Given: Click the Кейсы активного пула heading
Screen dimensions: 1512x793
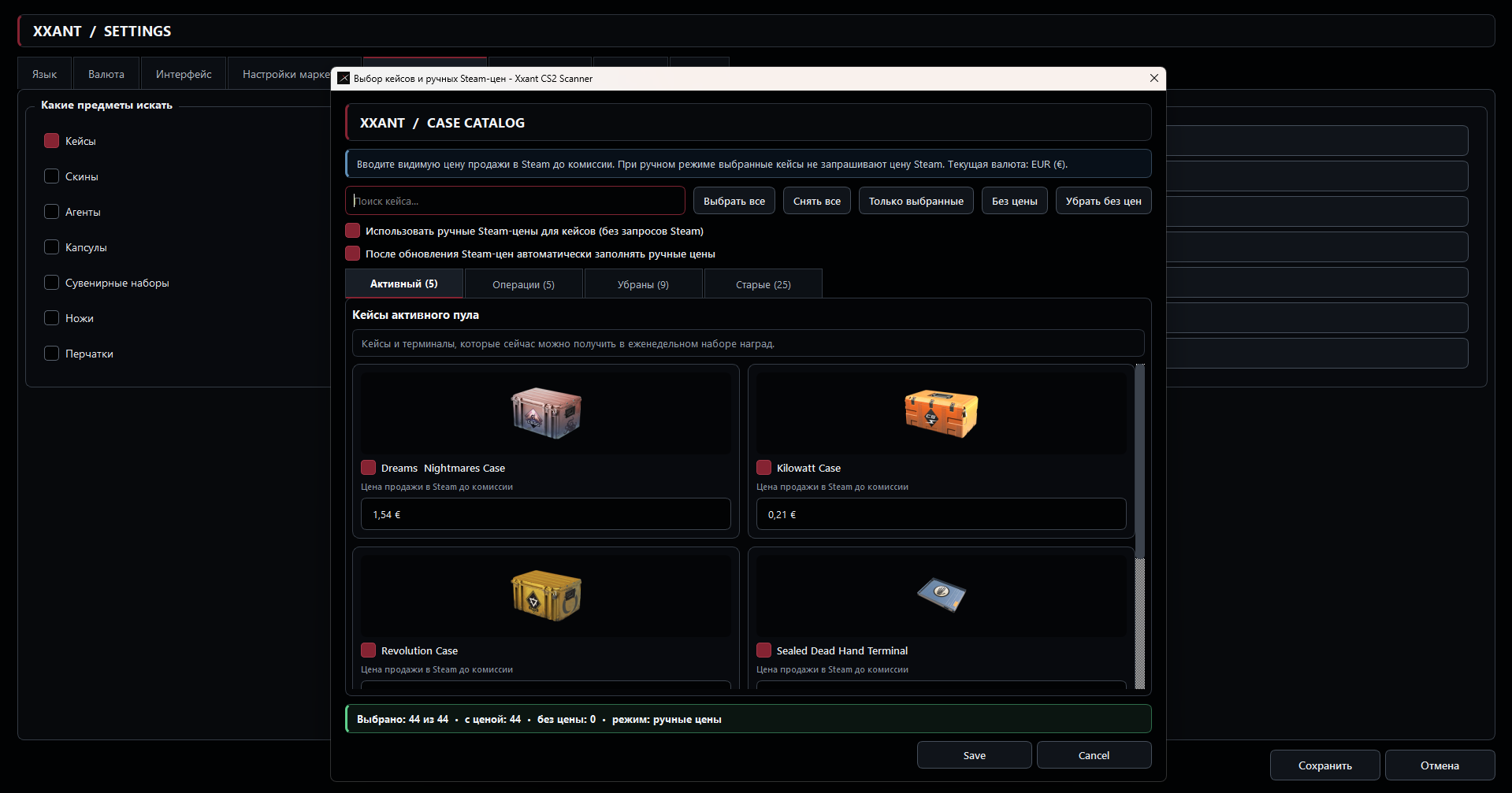Looking at the screenshot, I should pos(416,315).
